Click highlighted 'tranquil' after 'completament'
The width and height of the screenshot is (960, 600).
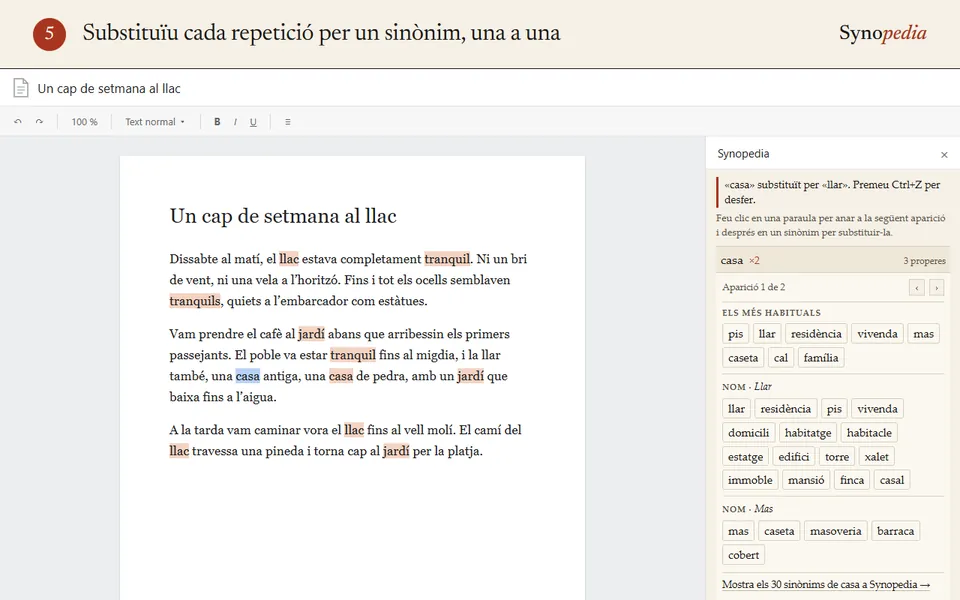pos(447,259)
